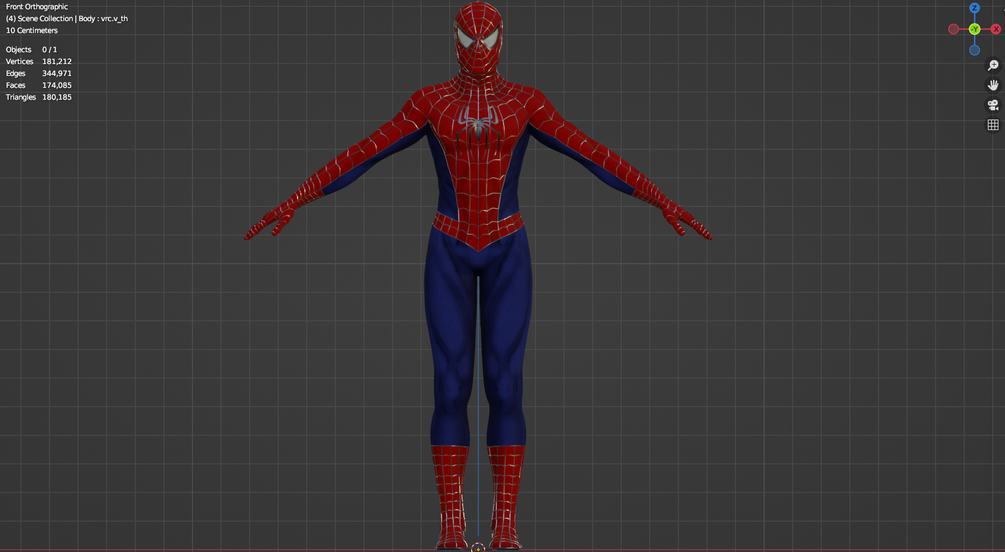Click the object origin point at feet
Screen dimensions: 1005x552
point(478,548)
